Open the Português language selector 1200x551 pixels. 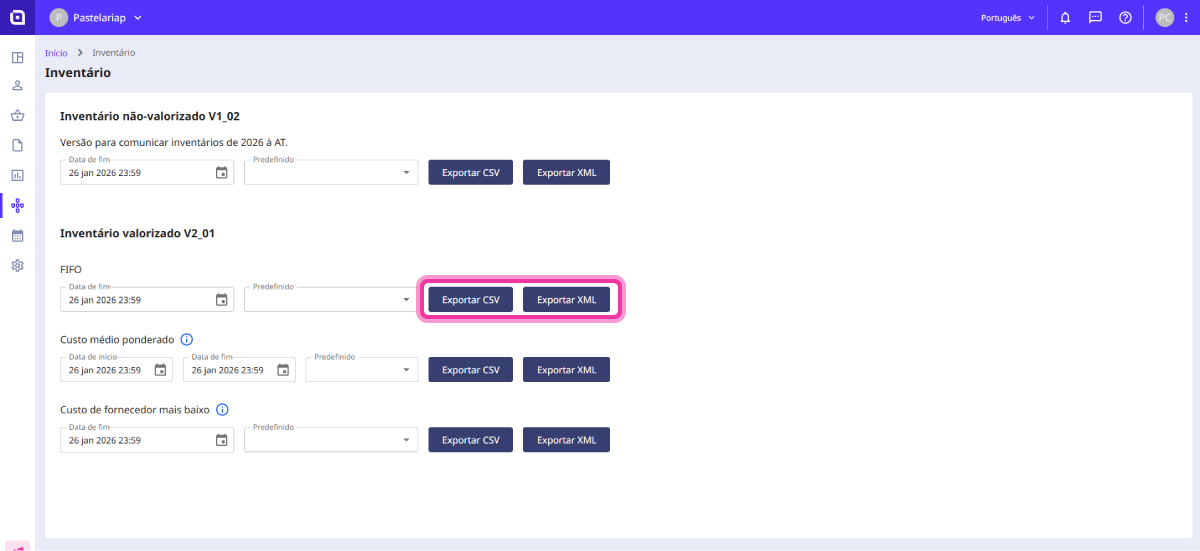point(1008,18)
